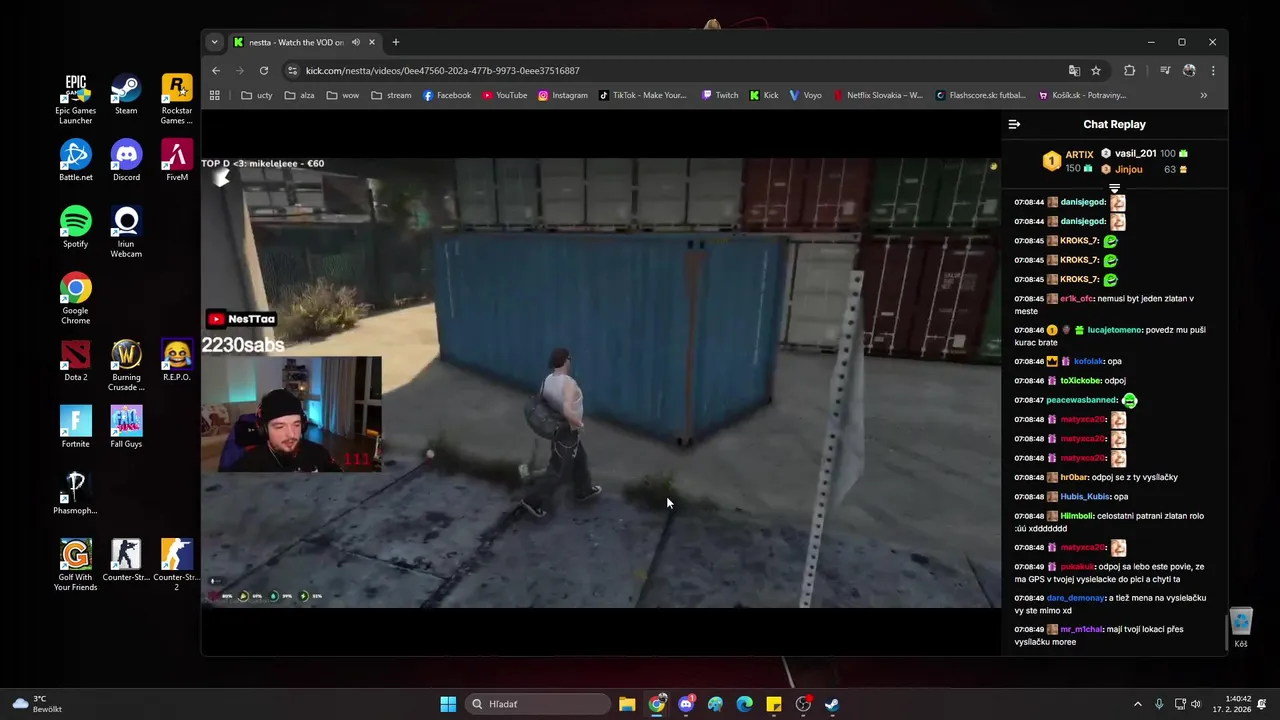1280x720 pixels.
Task: Open the tab search dropdown arrow
Action: coord(214,42)
